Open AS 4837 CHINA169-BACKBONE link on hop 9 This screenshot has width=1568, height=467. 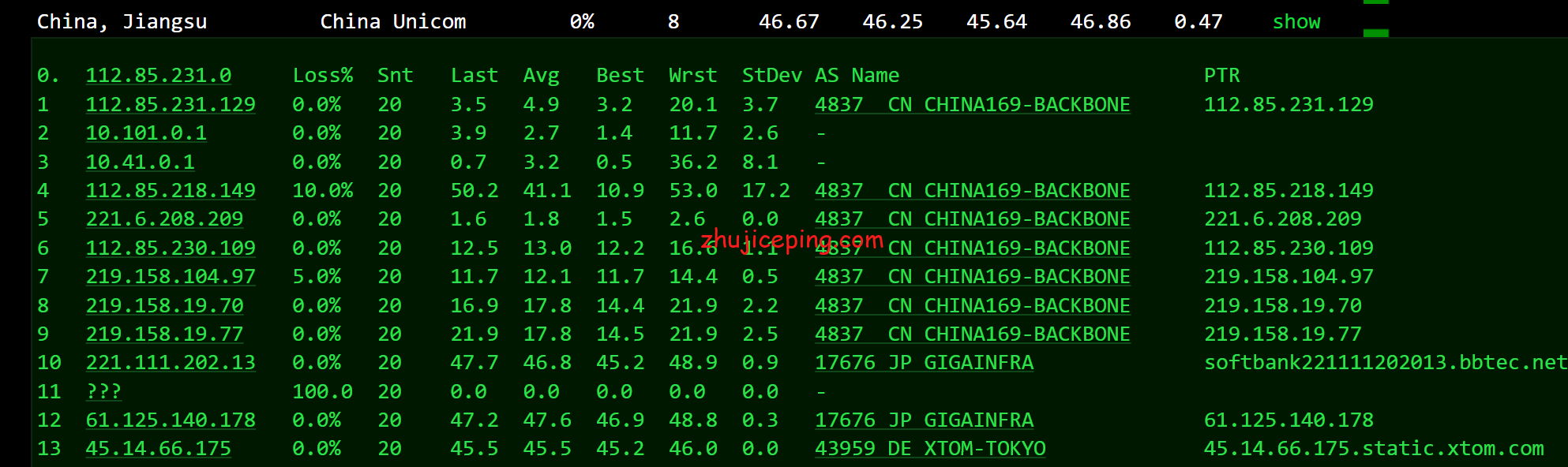(973, 334)
